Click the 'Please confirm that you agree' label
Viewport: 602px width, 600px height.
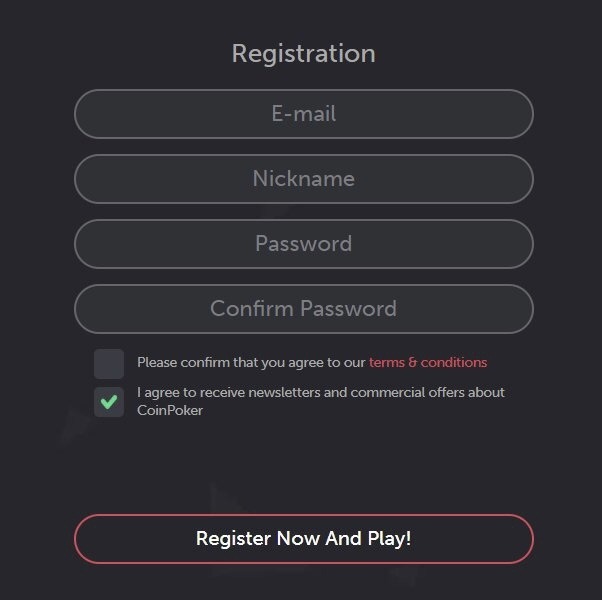point(252,362)
